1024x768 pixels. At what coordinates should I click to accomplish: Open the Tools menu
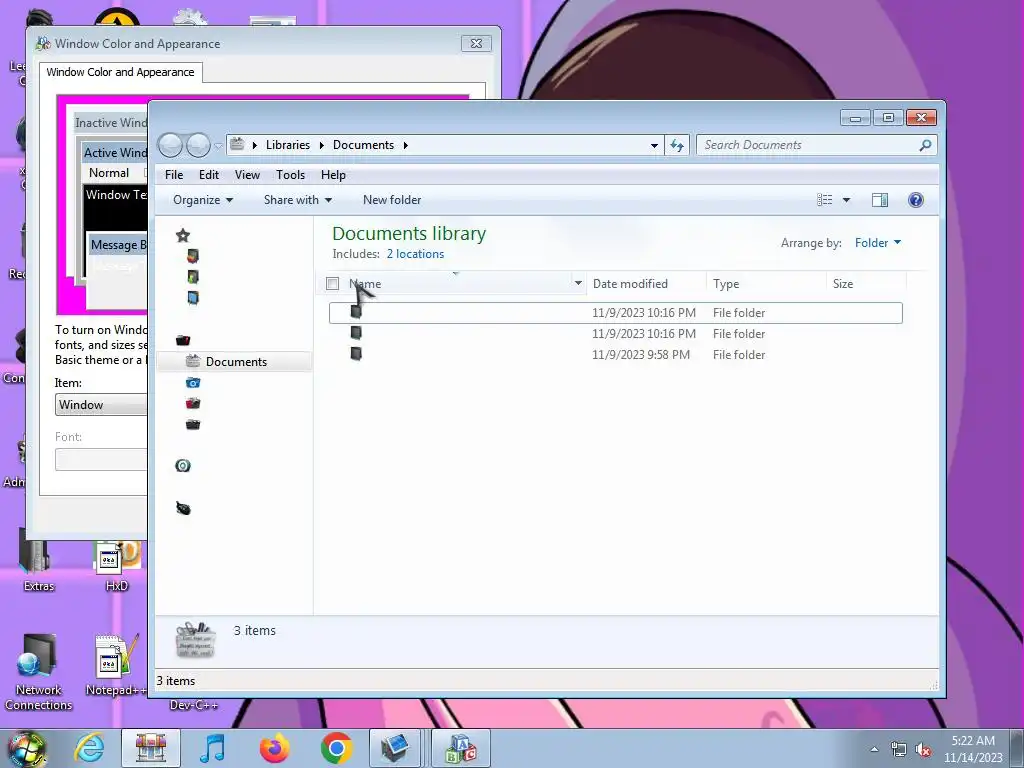coord(291,175)
